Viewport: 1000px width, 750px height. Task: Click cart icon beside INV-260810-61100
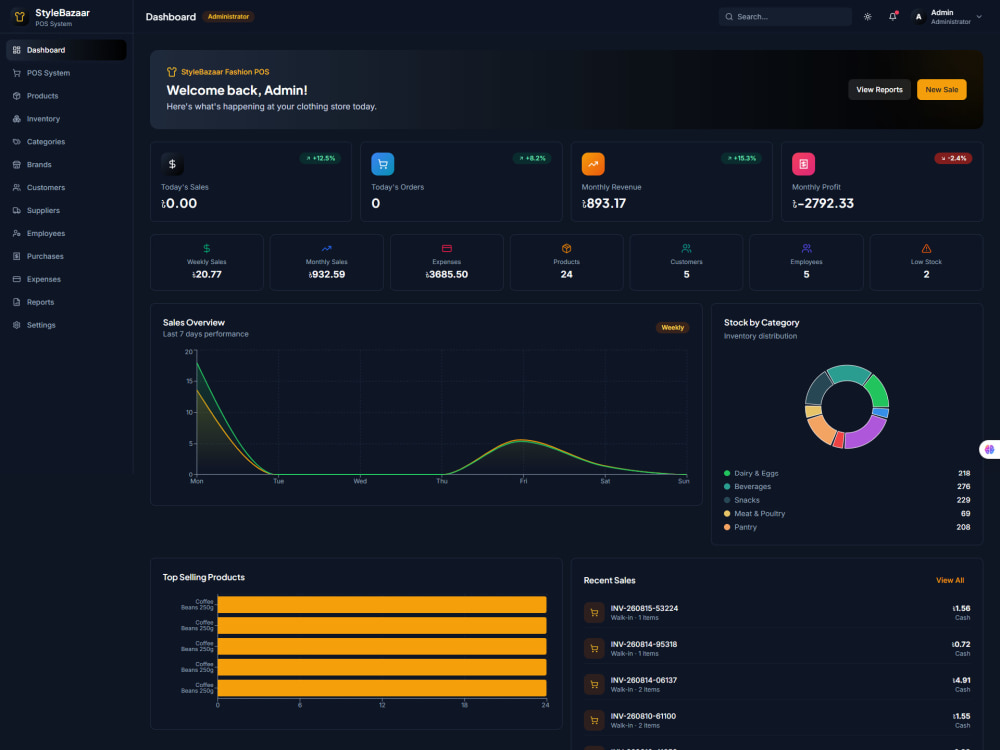coord(594,721)
